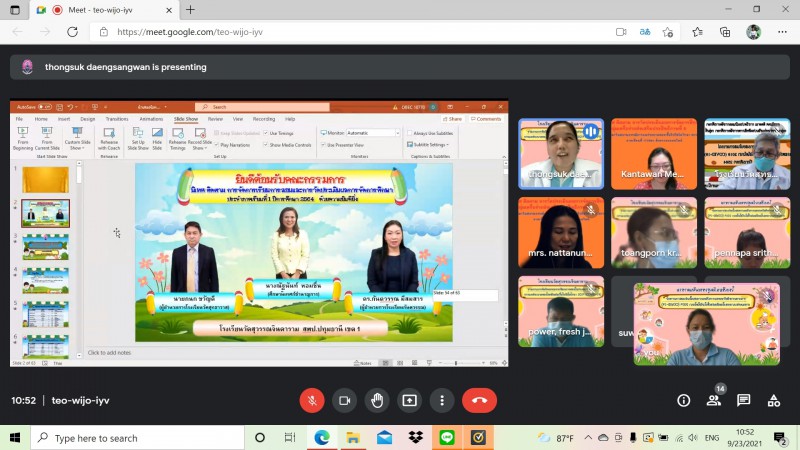Open a new browser tab
The height and width of the screenshot is (450, 800).
[190, 10]
